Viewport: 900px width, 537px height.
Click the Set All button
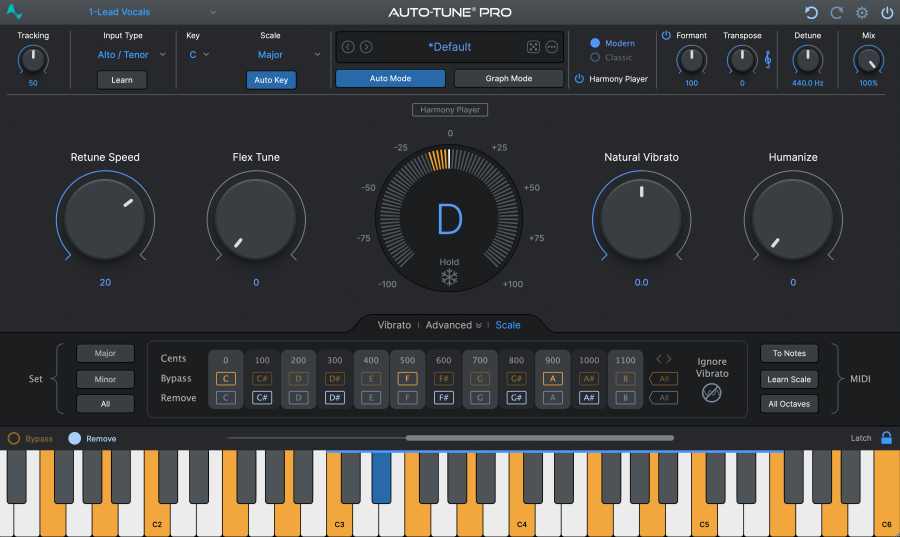point(105,404)
